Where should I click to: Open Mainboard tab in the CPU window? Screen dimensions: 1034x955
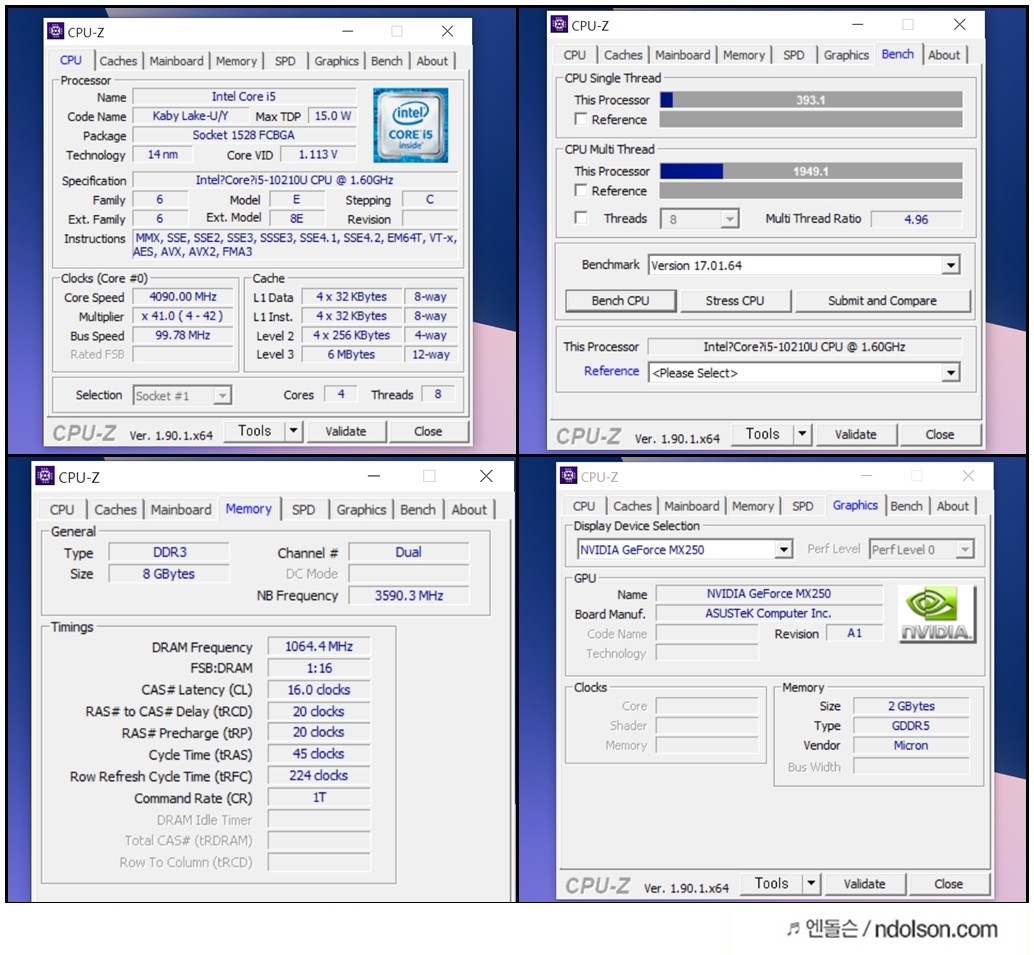[x=176, y=61]
